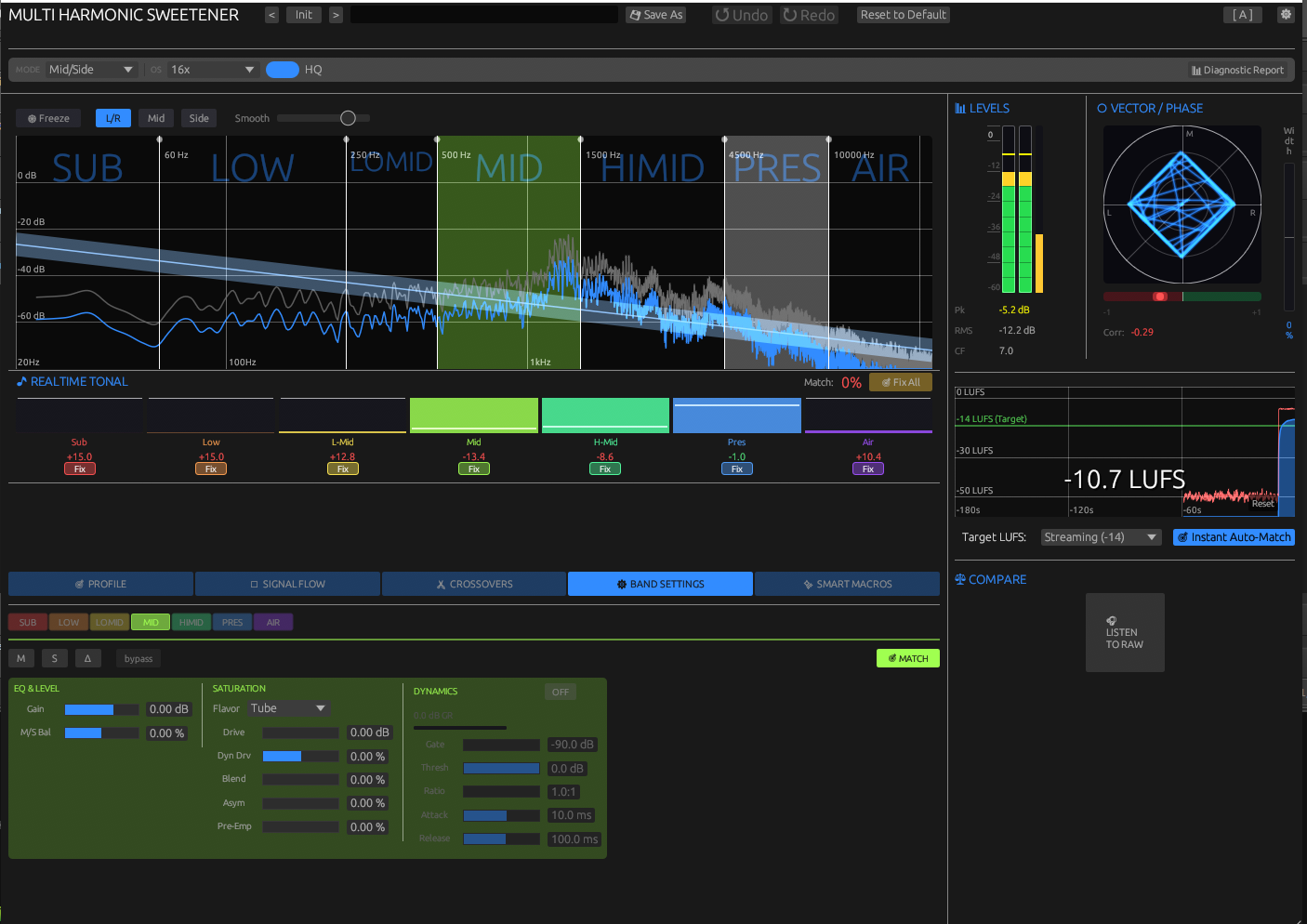This screenshot has height=924, width=1307.
Task: Click Listen To Raw button
Action: 1125,632
